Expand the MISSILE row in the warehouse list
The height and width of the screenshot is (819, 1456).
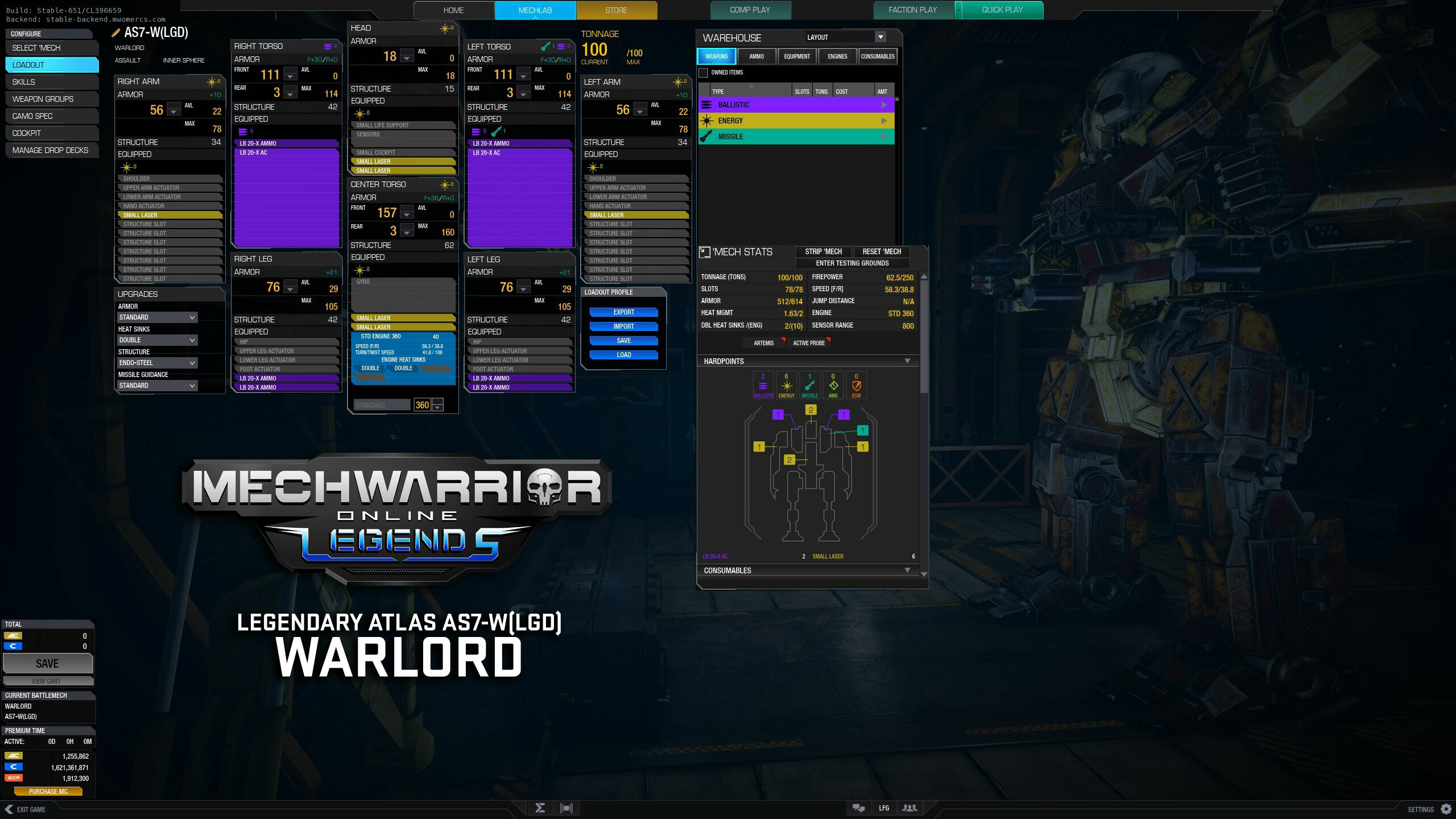tap(884, 136)
